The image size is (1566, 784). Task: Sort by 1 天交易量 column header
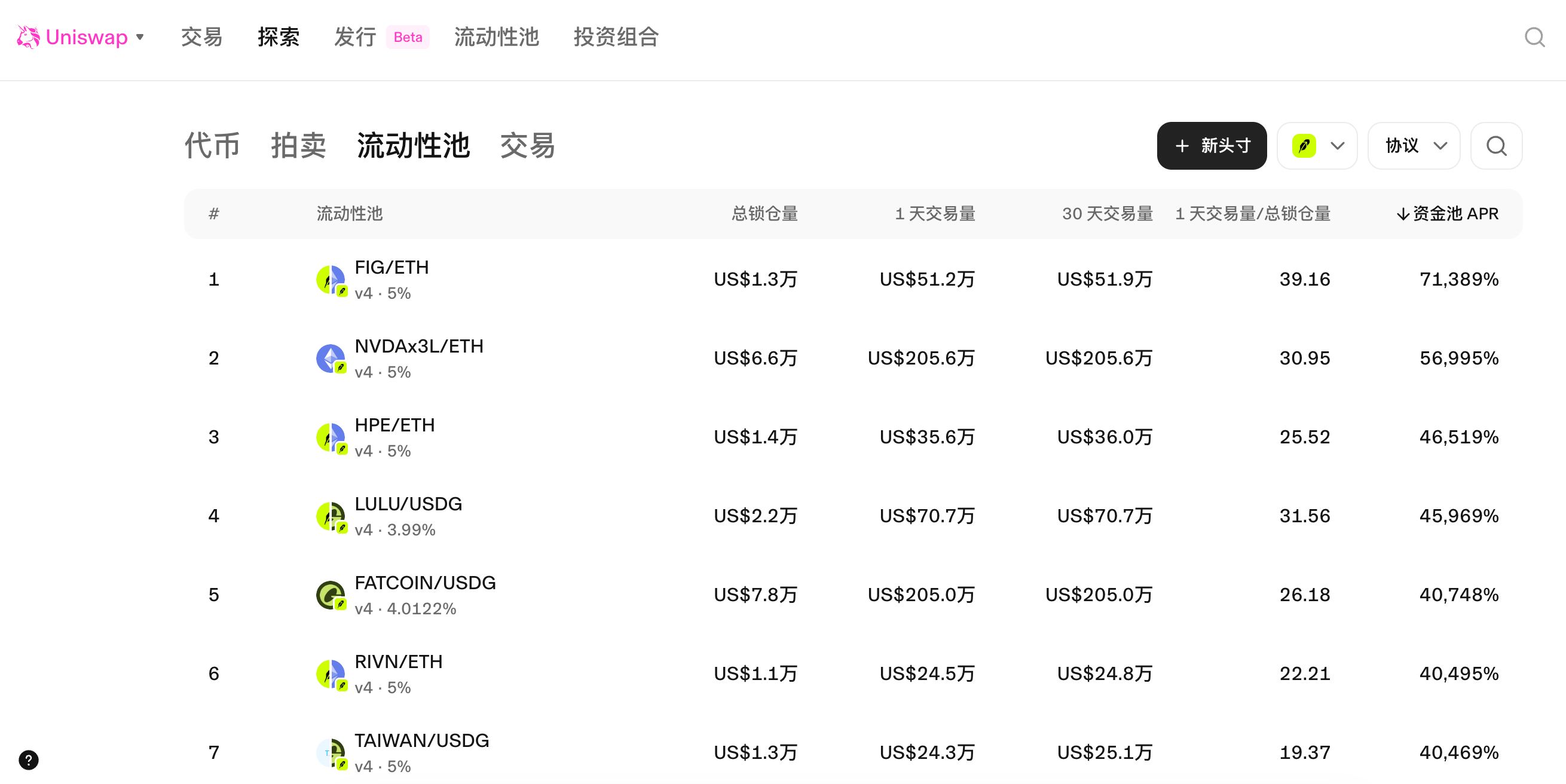pos(935,214)
